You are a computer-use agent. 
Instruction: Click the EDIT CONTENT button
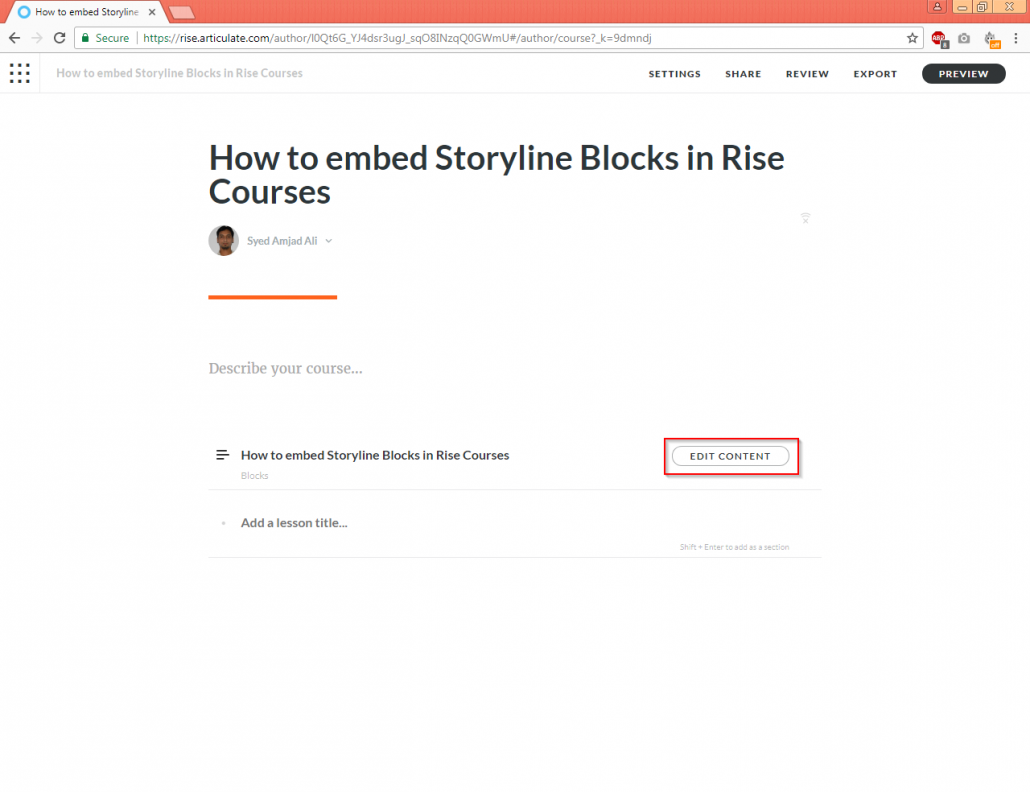pos(731,456)
